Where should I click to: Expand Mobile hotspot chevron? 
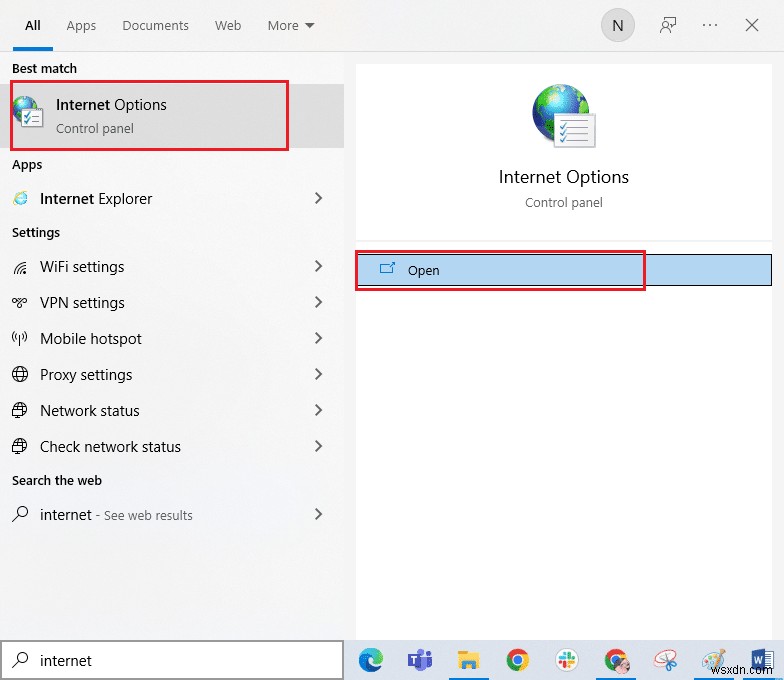click(318, 338)
